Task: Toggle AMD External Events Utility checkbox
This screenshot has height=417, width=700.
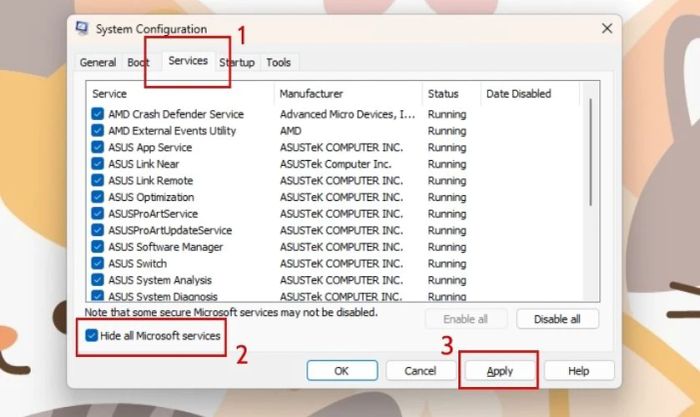Action: [x=97, y=130]
